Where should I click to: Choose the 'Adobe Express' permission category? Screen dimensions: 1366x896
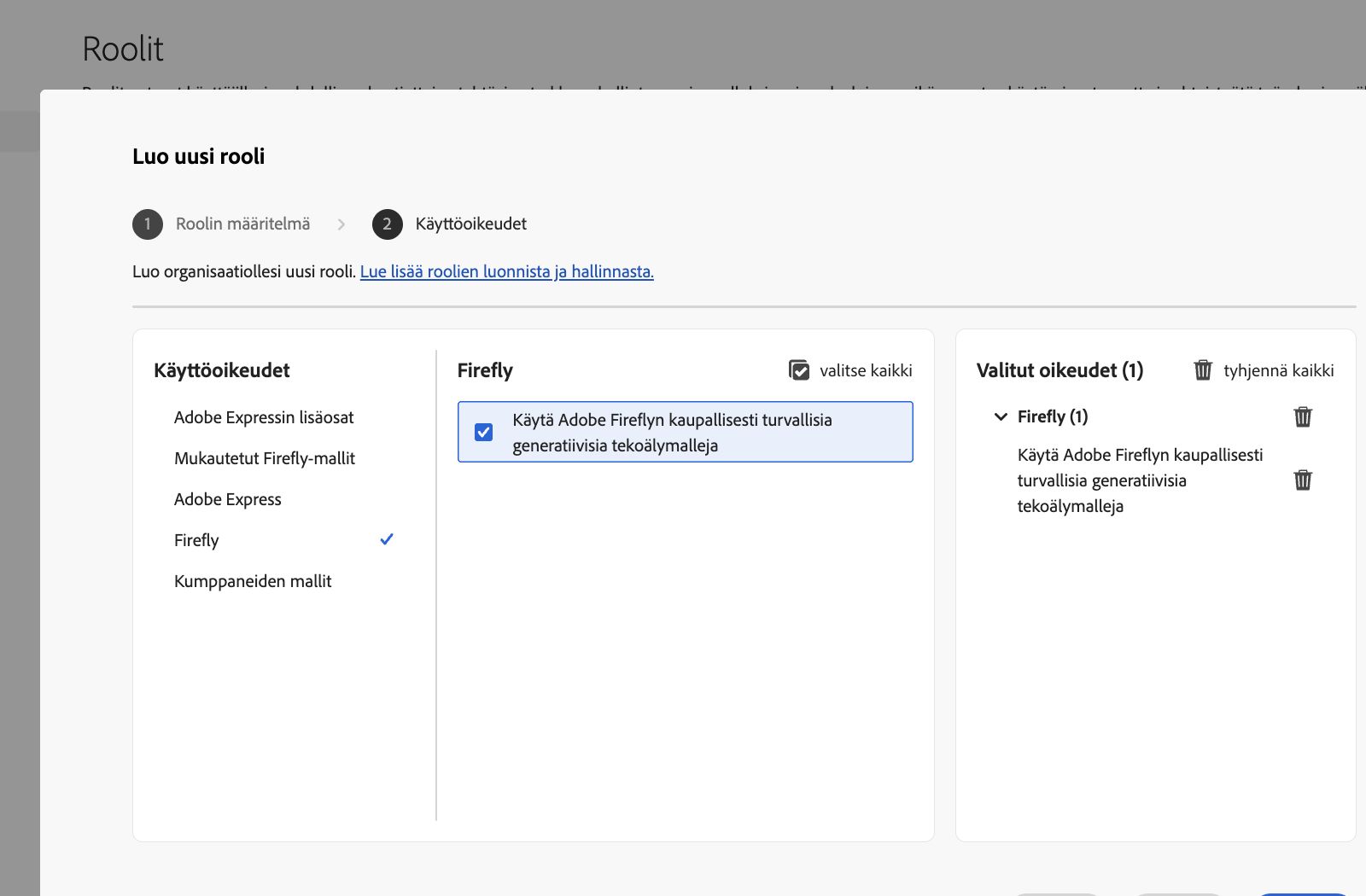pyautogui.click(x=228, y=499)
